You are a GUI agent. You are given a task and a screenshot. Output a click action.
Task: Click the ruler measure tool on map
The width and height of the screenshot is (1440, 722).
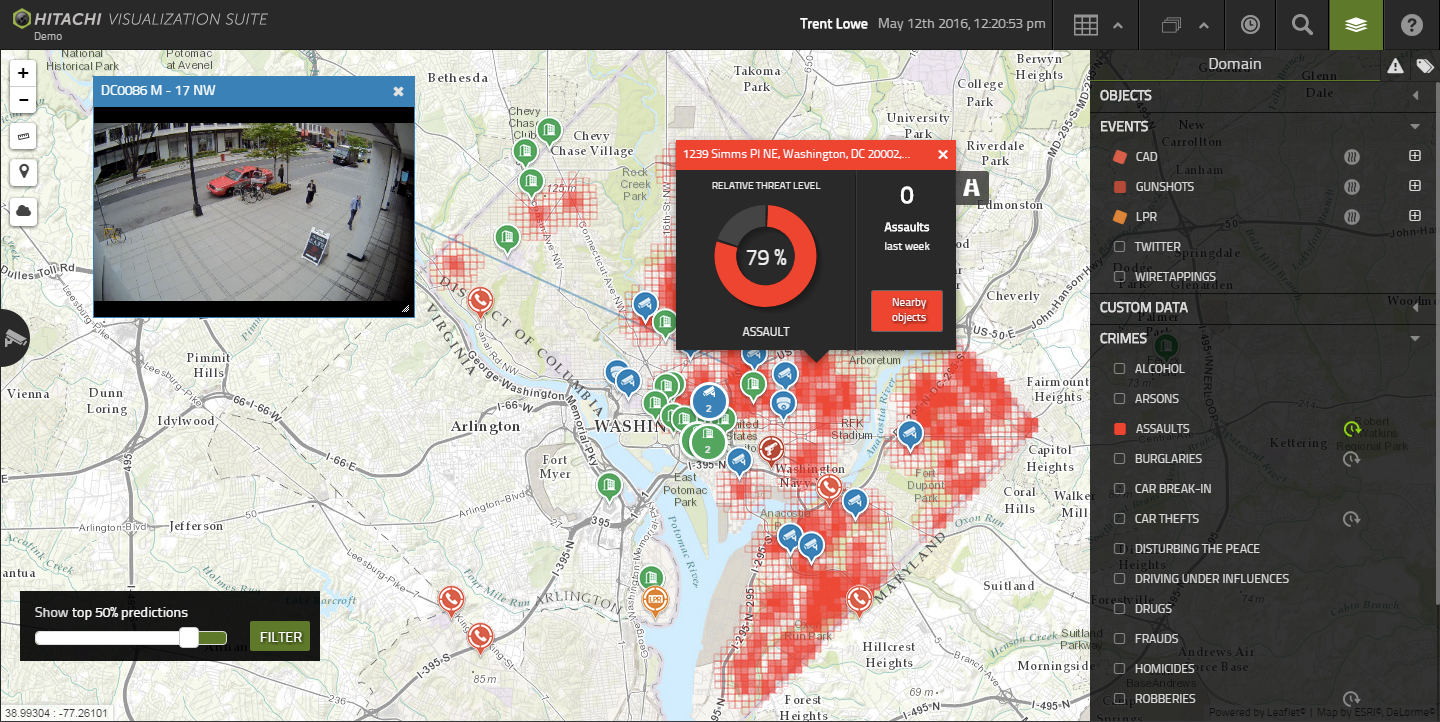[x=23, y=136]
